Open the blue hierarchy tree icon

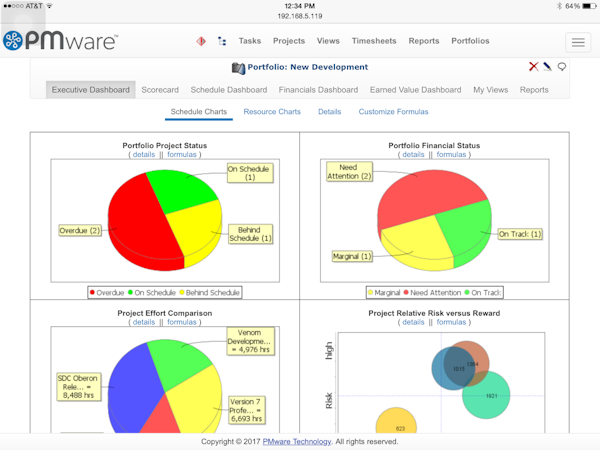point(222,41)
